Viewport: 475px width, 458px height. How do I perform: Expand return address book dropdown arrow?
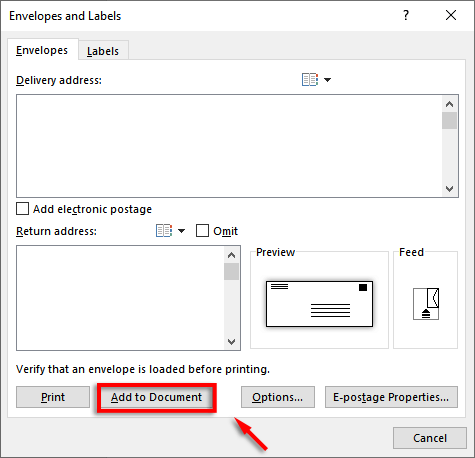tap(181, 231)
